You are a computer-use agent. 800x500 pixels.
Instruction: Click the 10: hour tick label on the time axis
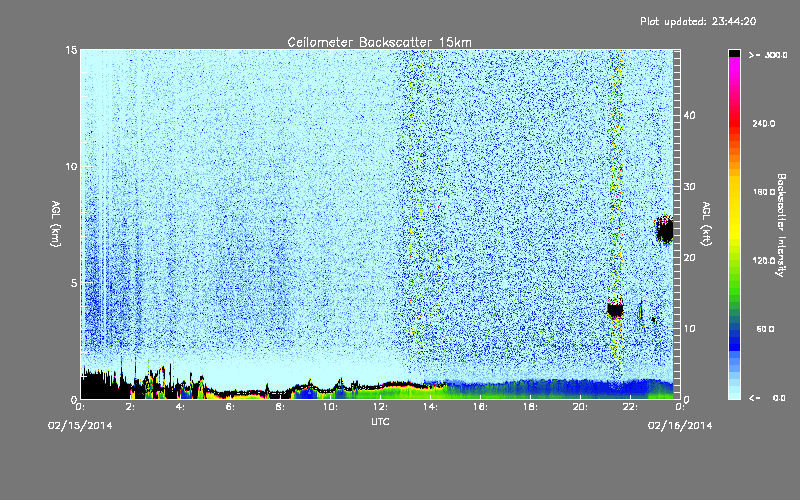click(x=330, y=407)
